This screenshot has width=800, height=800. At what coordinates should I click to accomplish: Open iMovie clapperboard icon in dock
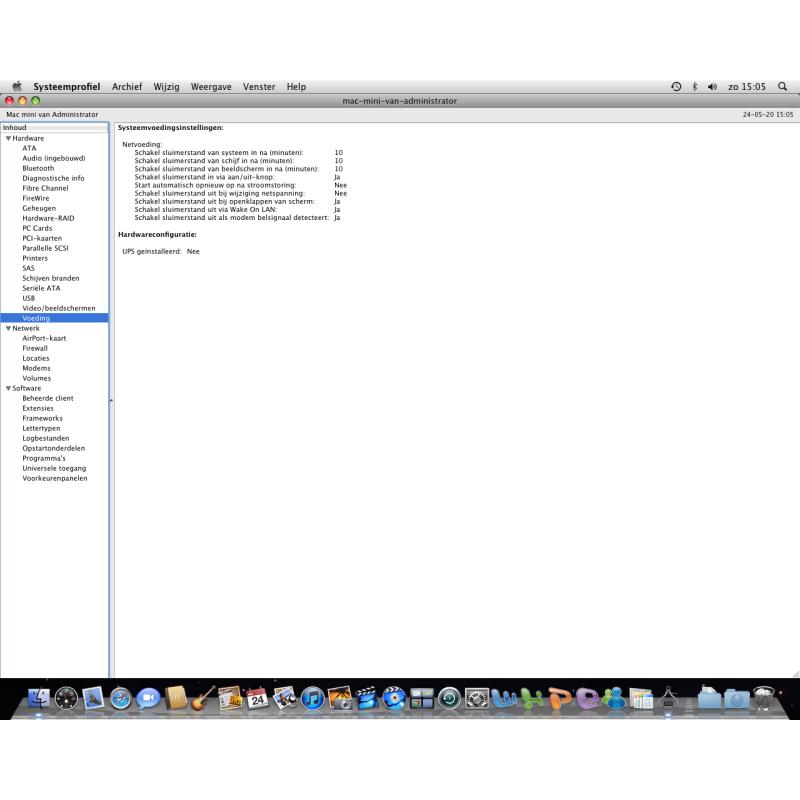tap(367, 698)
